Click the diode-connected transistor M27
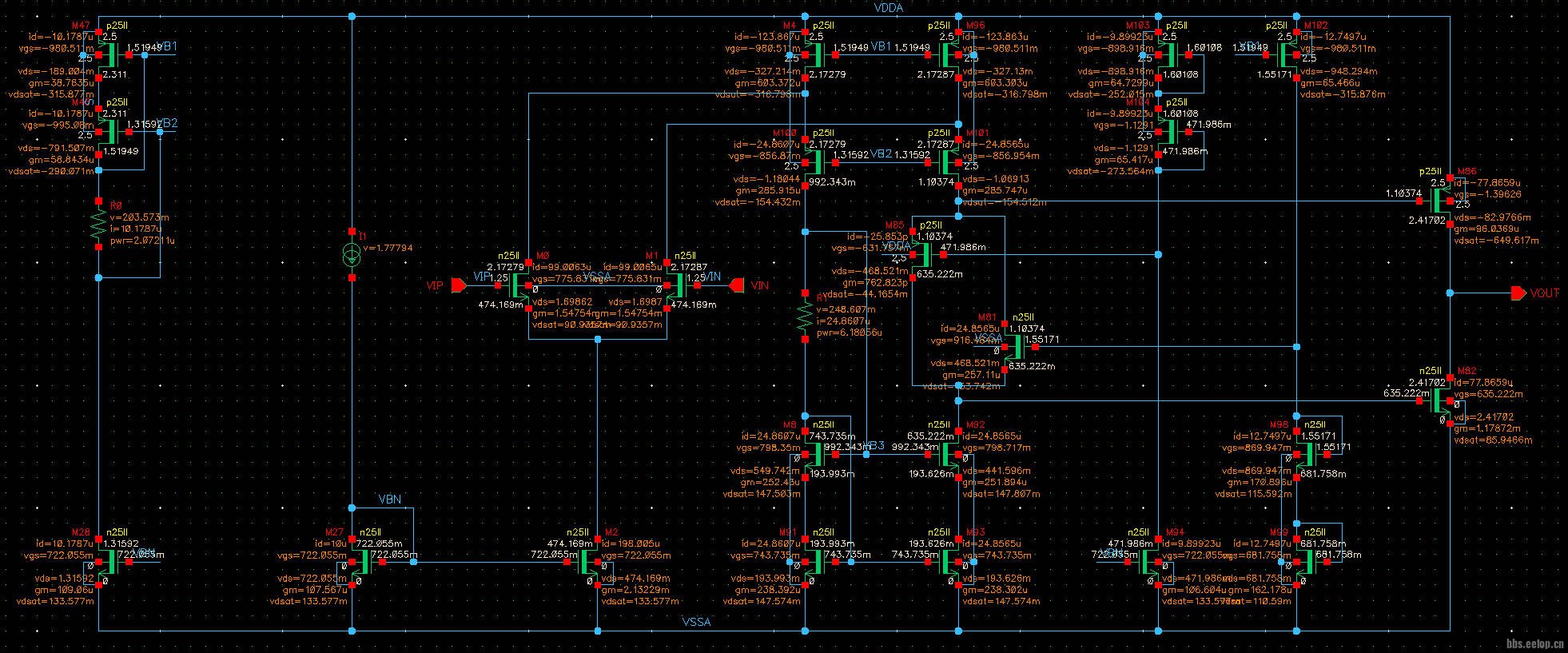 [360, 563]
